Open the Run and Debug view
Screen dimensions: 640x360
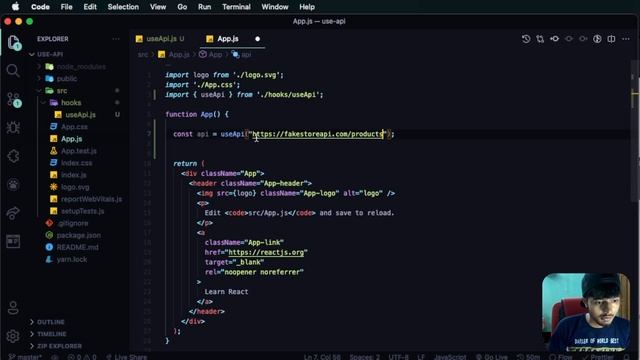pos(13,128)
